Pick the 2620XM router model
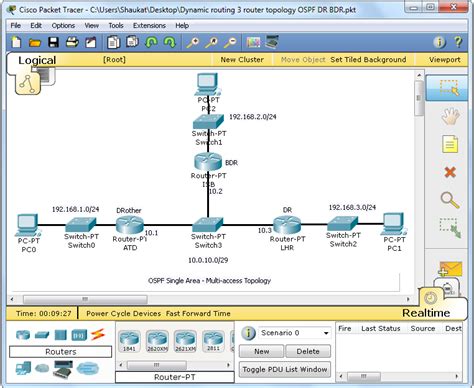 pyautogui.click(x=157, y=341)
